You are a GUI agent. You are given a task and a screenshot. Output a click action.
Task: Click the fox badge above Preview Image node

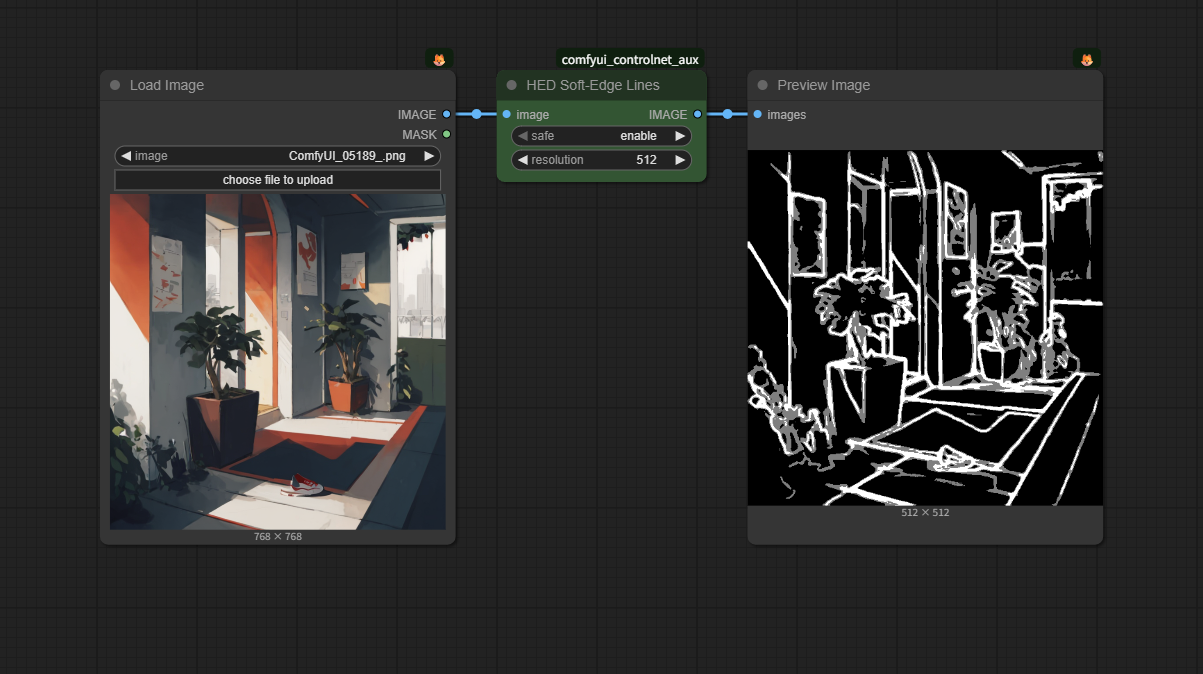(1086, 60)
